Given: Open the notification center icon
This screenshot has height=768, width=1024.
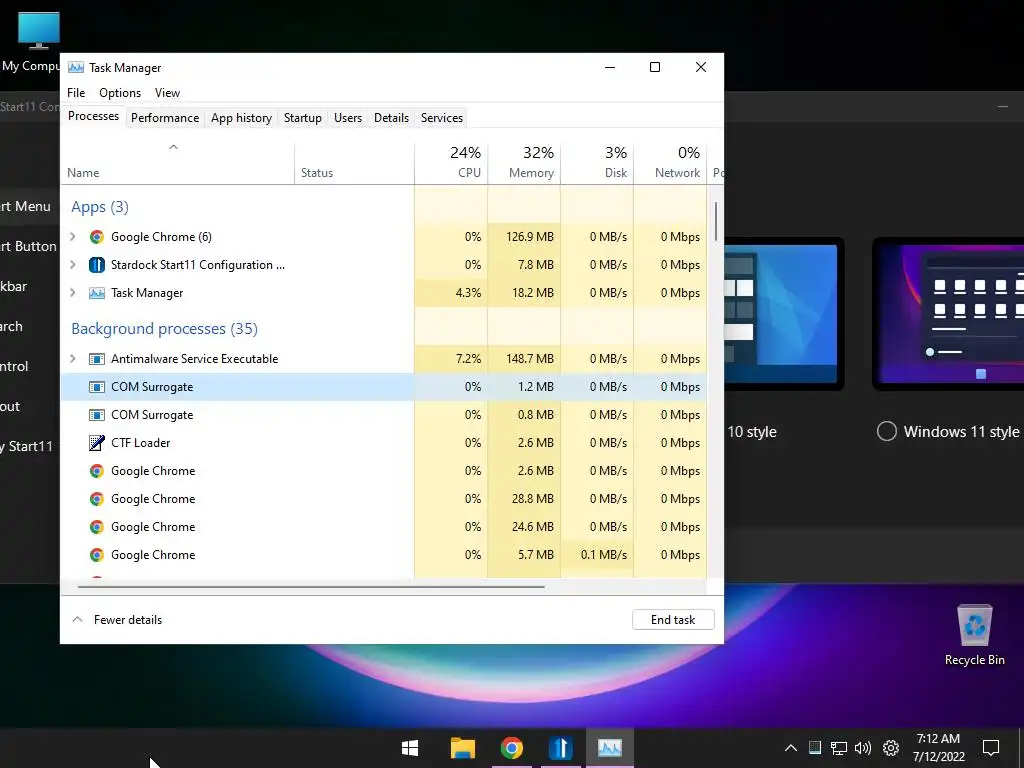Looking at the screenshot, I should pyautogui.click(x=991, y=748).
